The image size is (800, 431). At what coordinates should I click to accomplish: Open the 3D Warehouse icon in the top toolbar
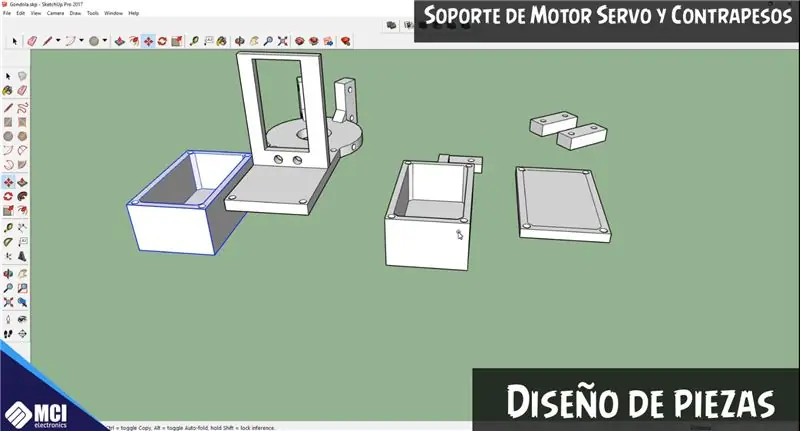(299, 41)
